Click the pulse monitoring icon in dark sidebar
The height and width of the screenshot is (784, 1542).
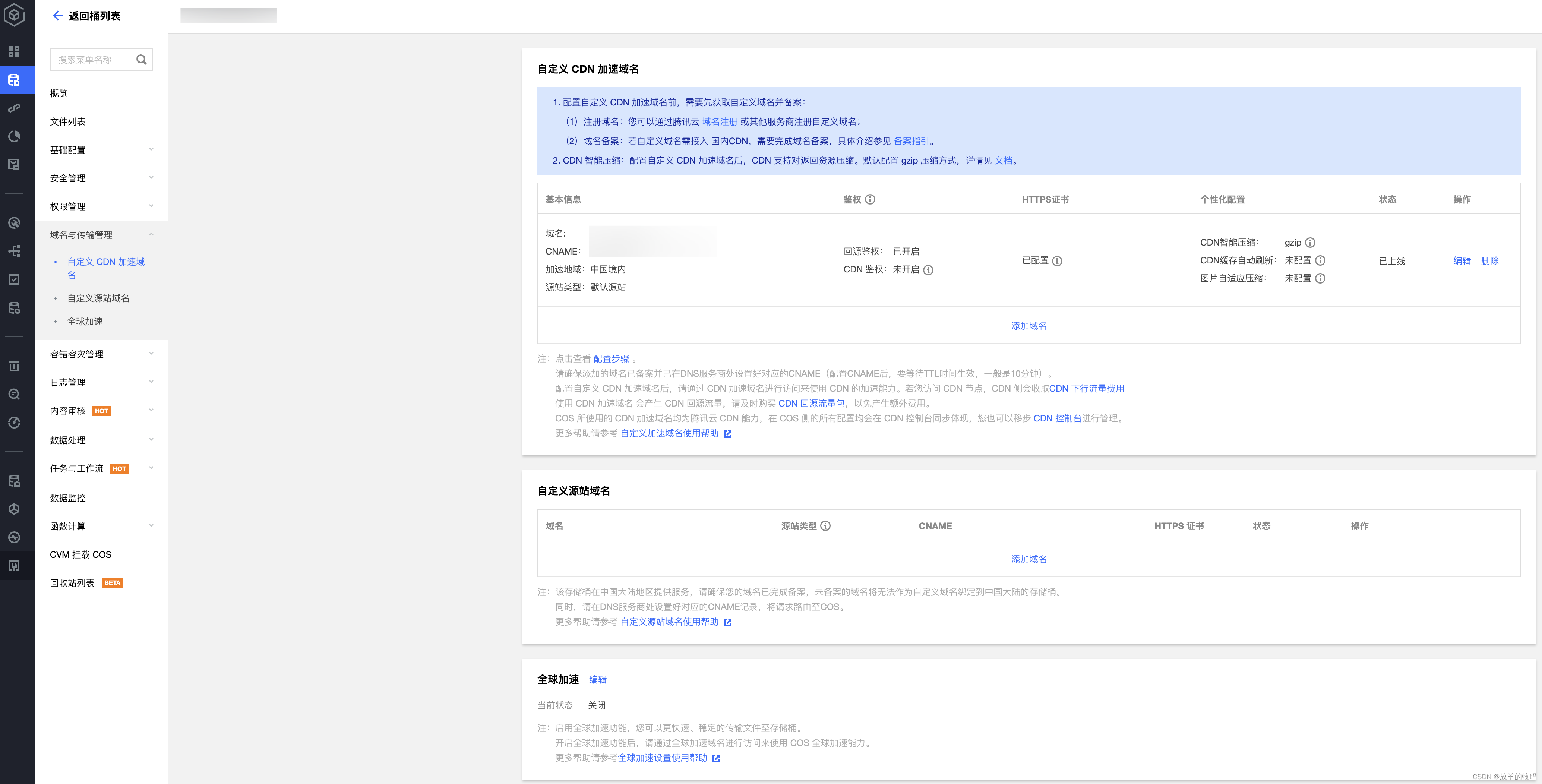pyautogui.click(x=15, y=537)
